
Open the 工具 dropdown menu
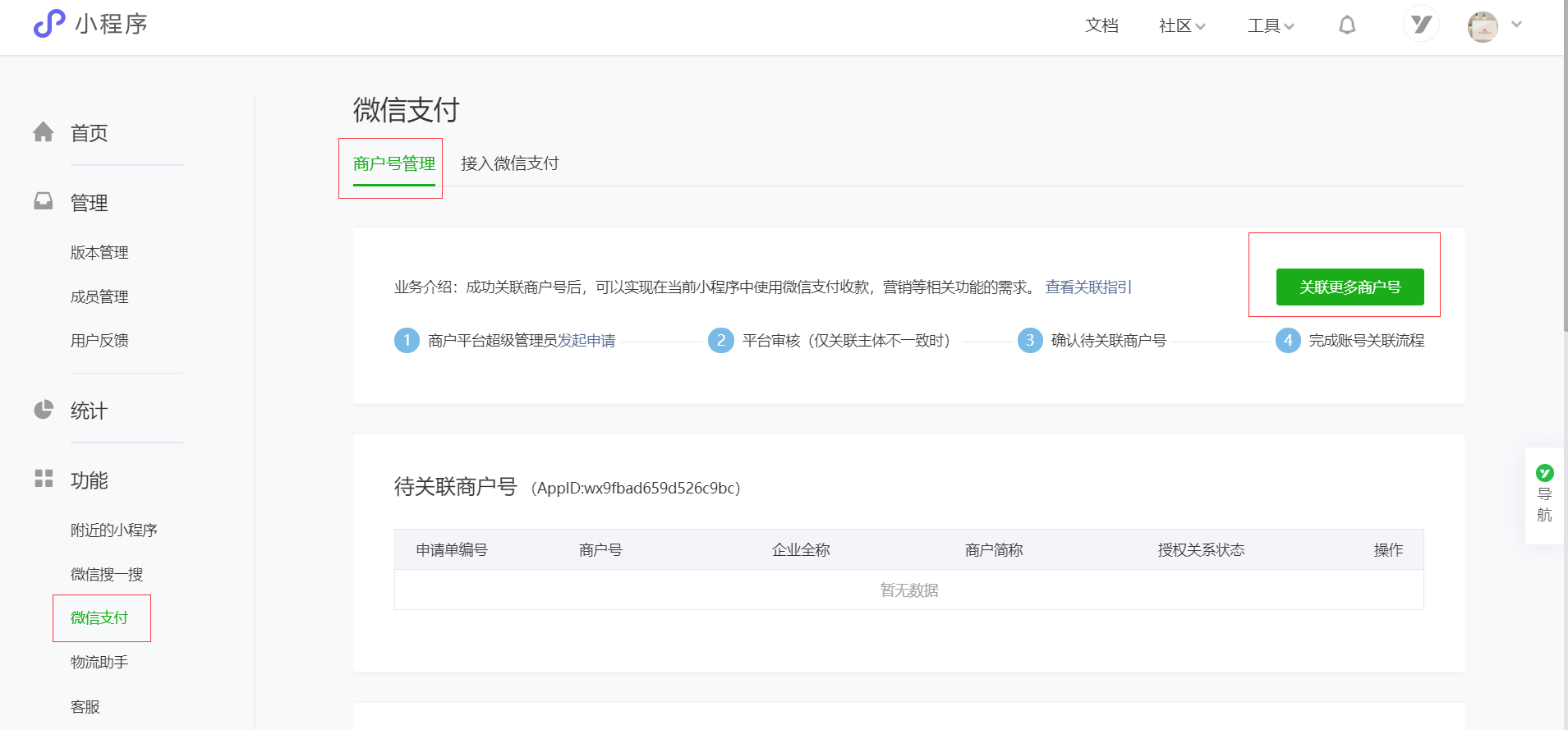point(1271,26)
